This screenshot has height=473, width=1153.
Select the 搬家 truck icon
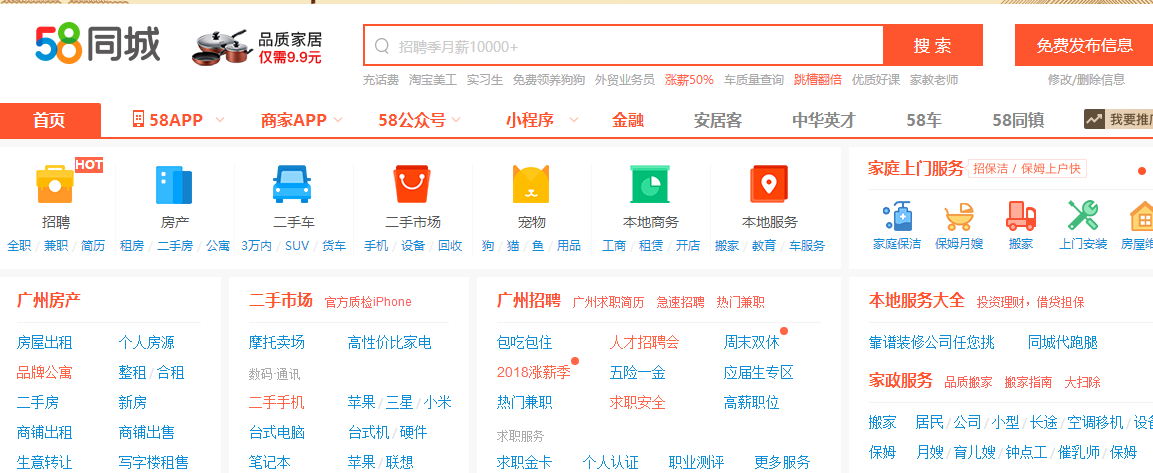(x=1021, y=216)
